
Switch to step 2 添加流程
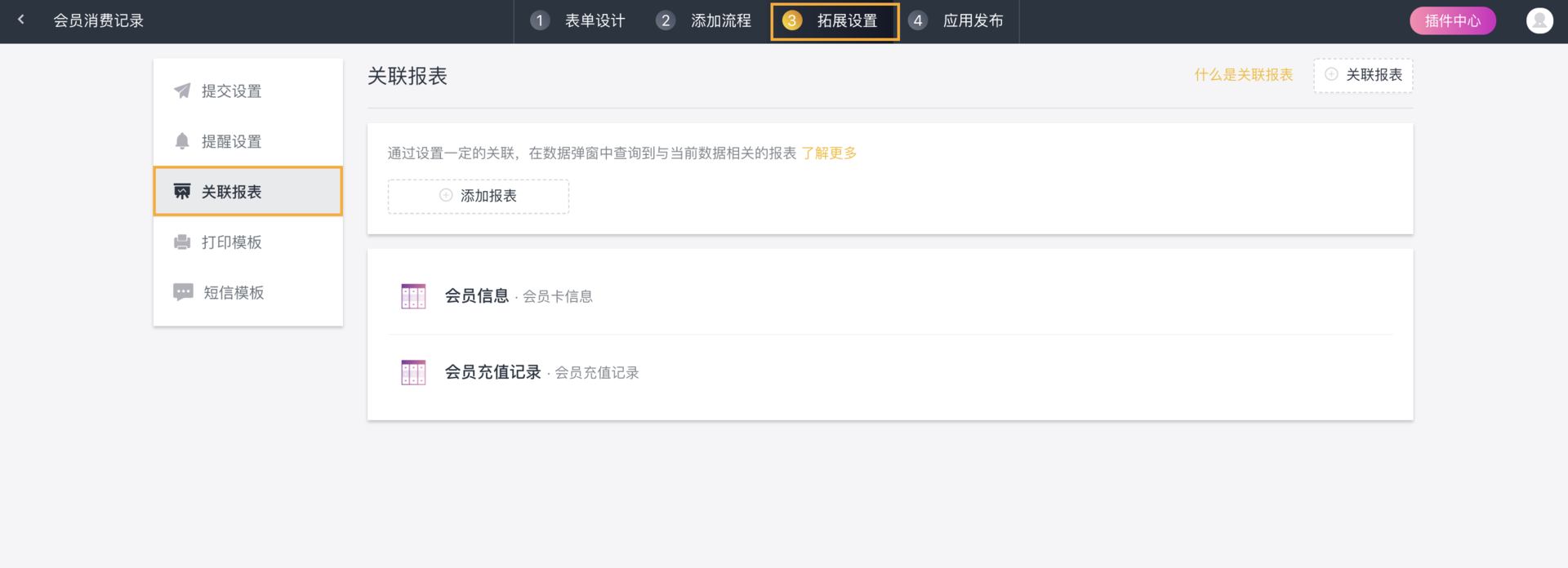704,21
